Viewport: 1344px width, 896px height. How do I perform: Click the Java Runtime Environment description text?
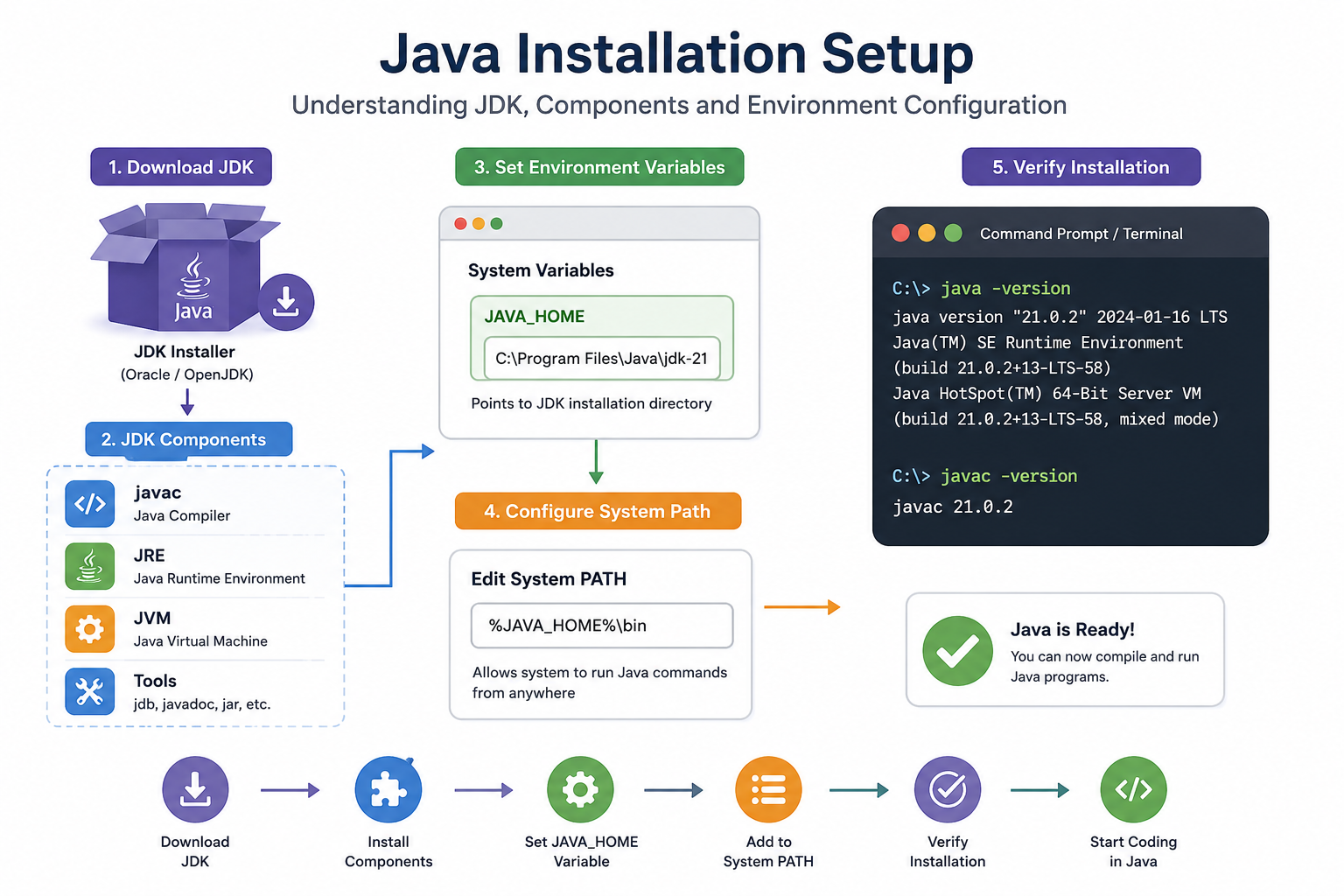point(220,578)
